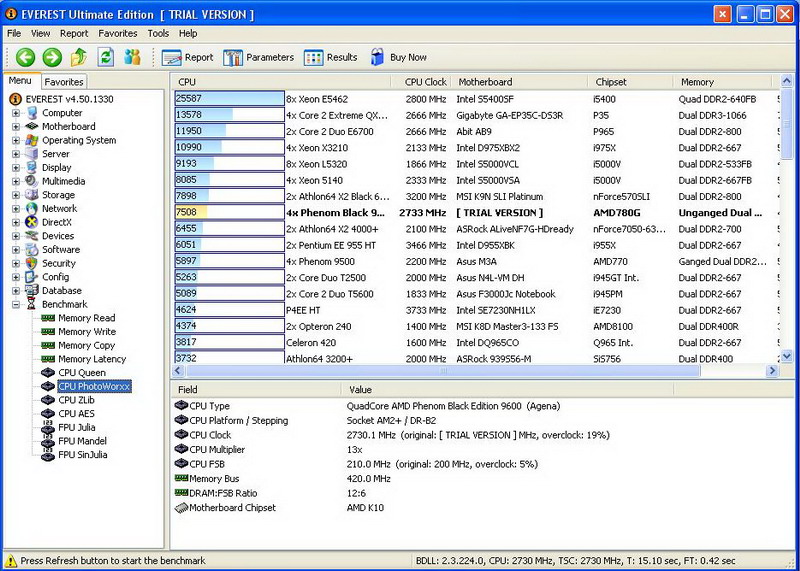Select the Software tree icon
Screen dimensions: 800x571
[x=32, y=250]
